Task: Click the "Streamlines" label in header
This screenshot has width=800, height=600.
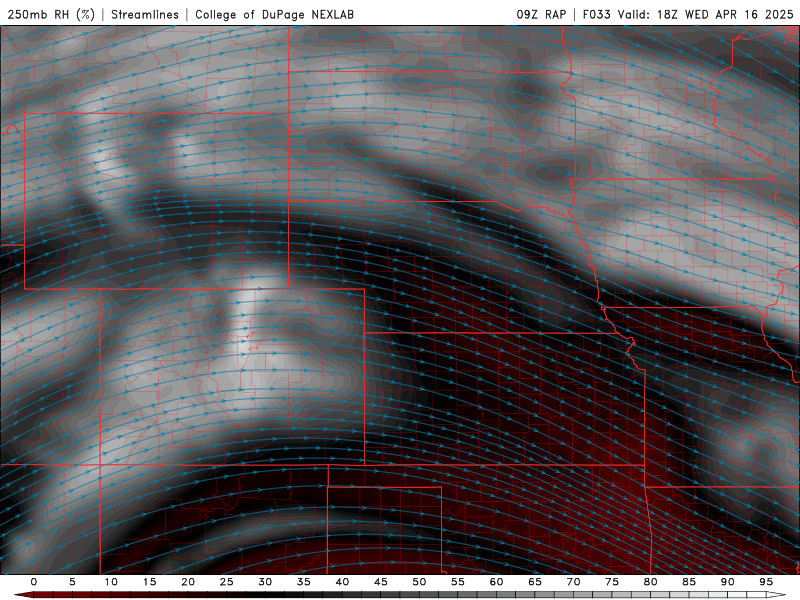Action: (x=145, y=14)
